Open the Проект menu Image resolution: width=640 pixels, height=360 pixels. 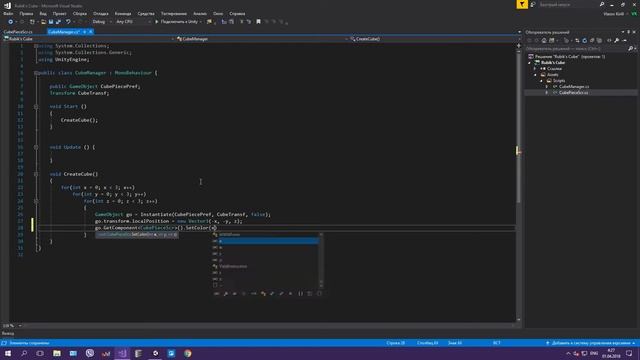(x=59, y=13)
